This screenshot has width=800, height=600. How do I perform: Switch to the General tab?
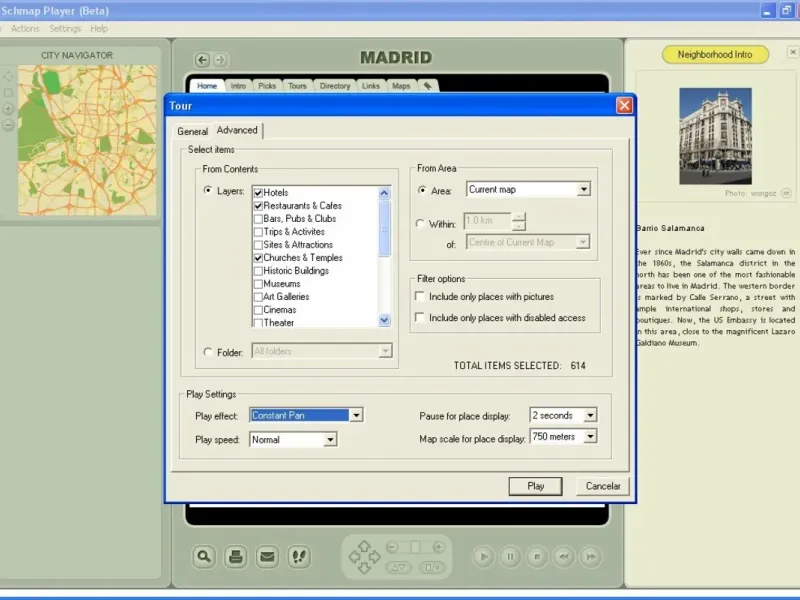[192, 131]
